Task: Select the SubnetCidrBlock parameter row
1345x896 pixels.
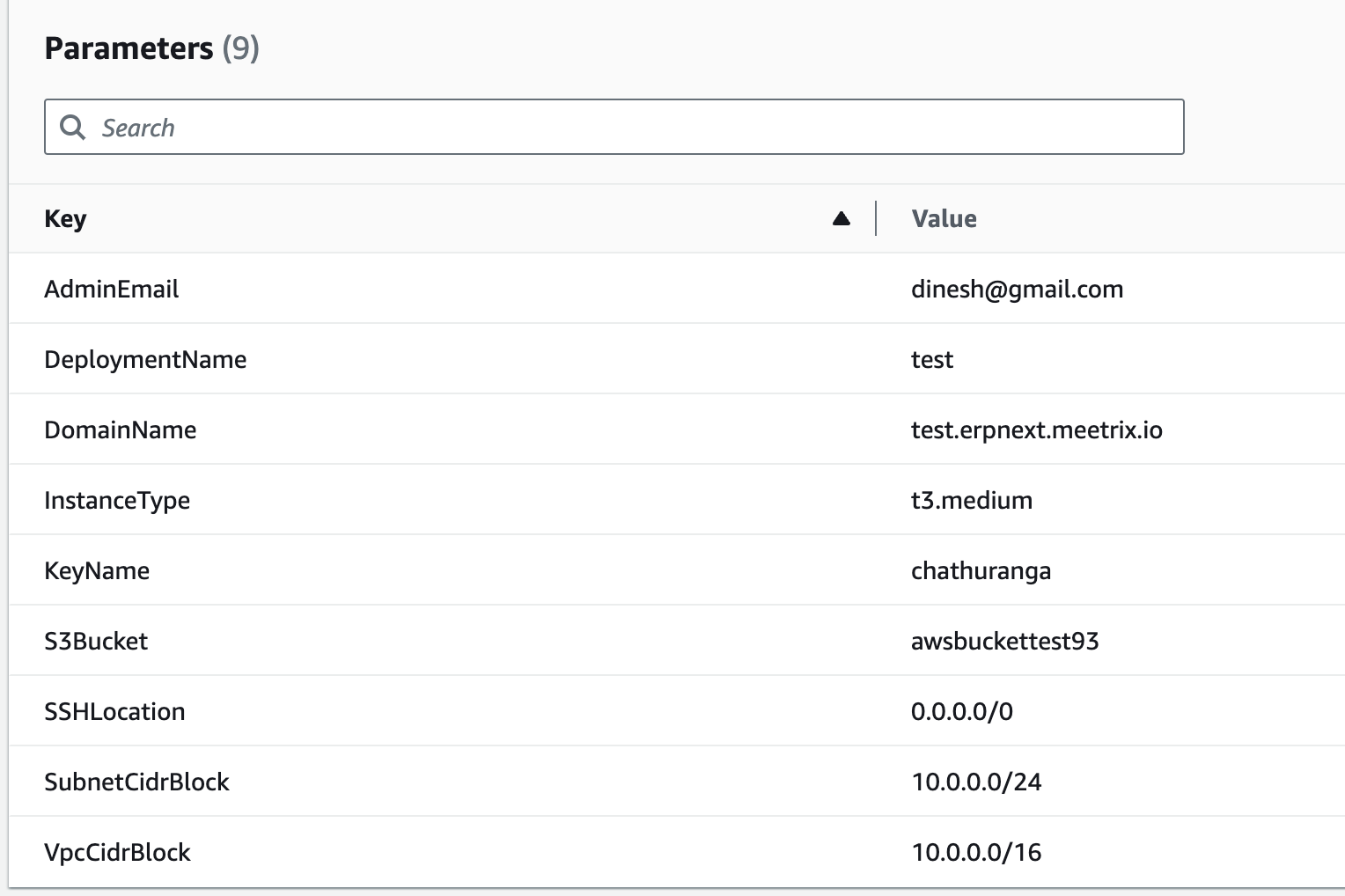Action: pos(137,782)
